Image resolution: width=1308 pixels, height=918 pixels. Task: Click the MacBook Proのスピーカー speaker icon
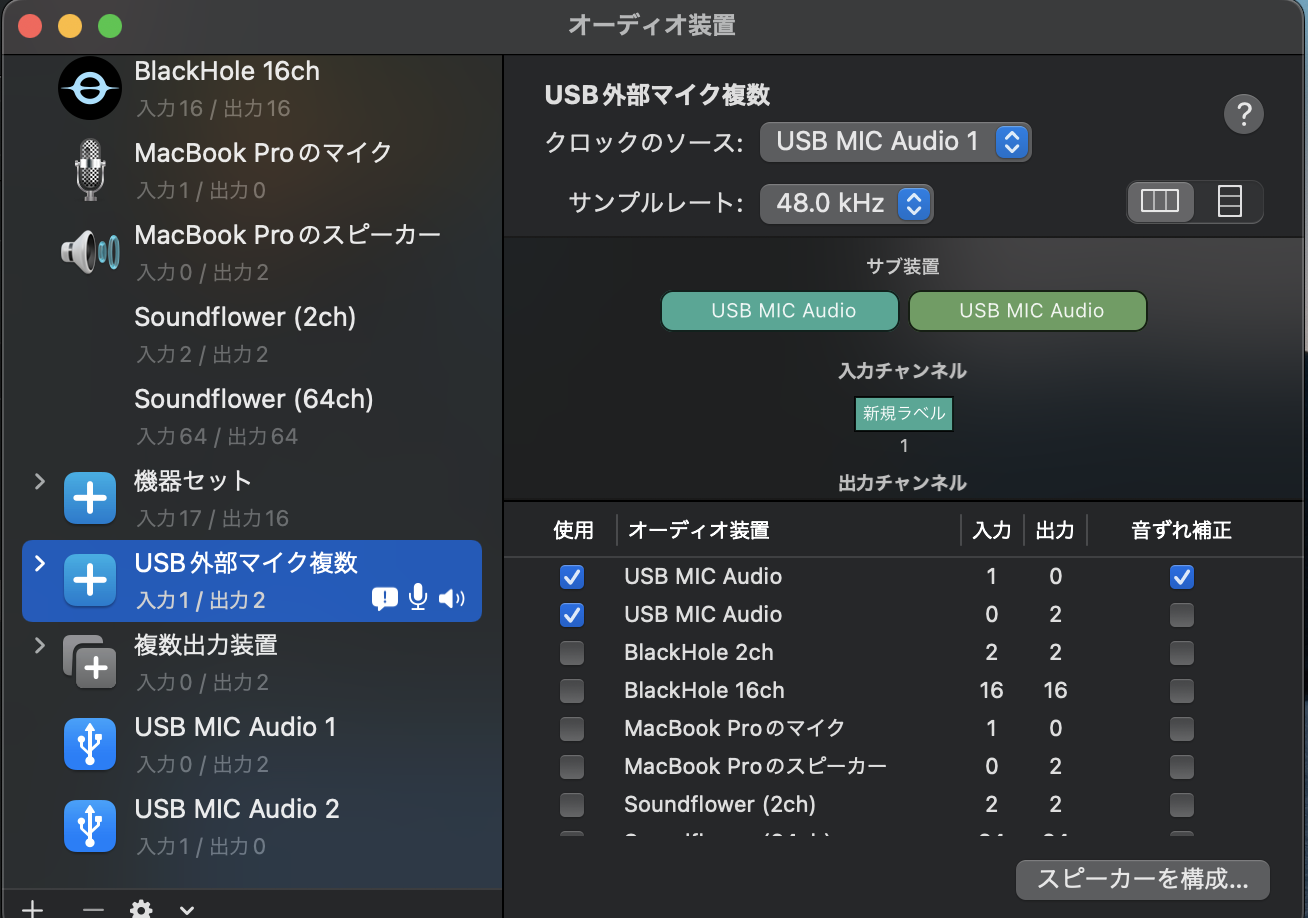[x=88, y=252]
